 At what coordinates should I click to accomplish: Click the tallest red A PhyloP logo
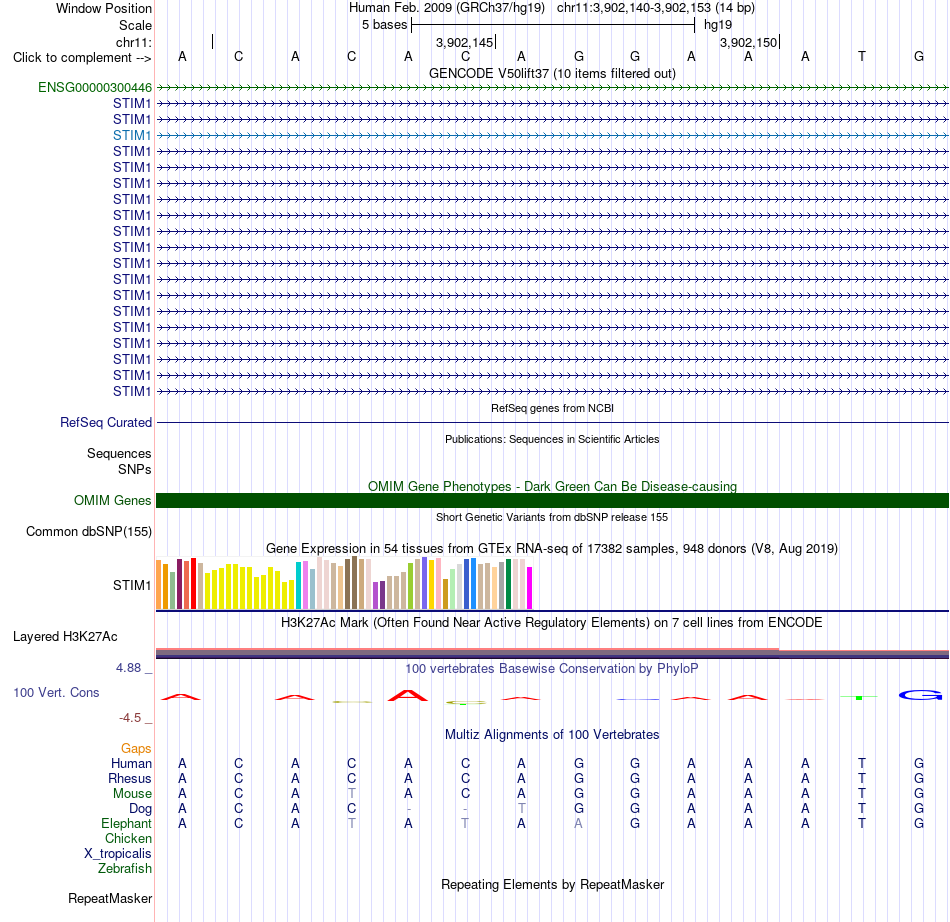pos(408,695)
